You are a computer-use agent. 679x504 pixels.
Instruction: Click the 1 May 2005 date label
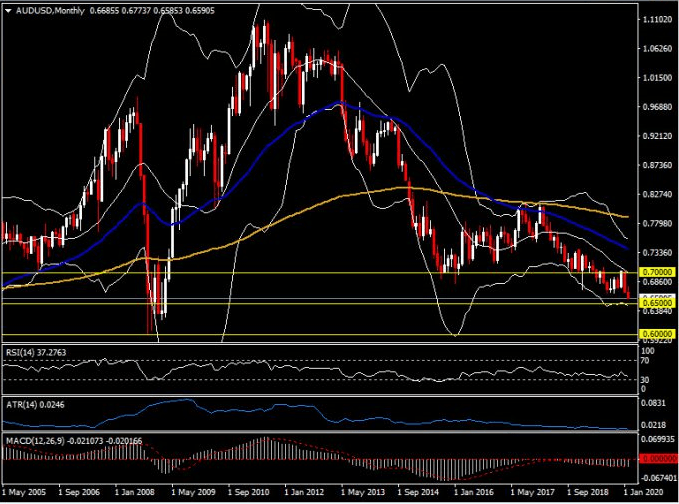click(24, 492)
